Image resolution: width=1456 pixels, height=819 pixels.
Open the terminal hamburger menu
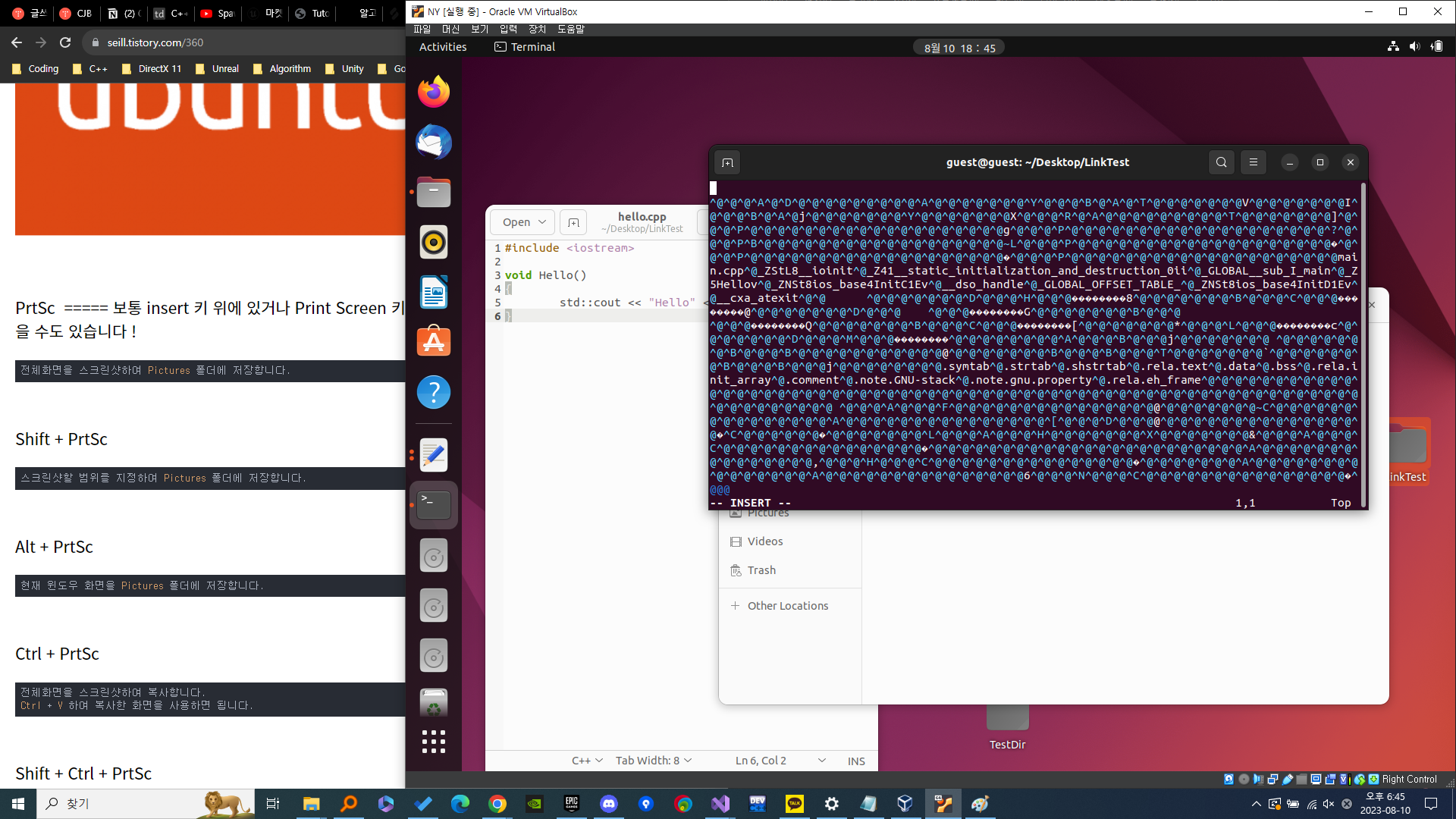point(1253,162)
